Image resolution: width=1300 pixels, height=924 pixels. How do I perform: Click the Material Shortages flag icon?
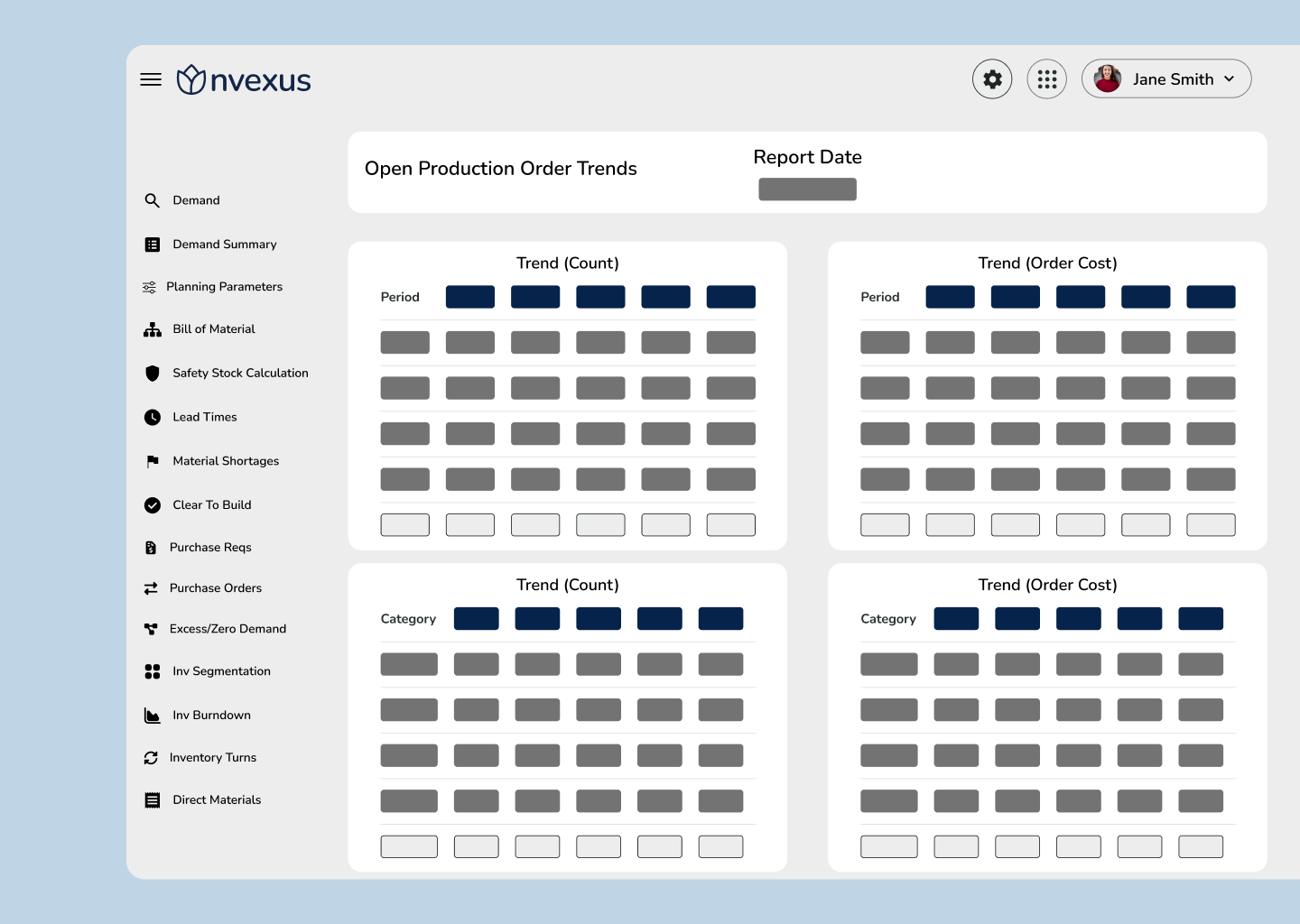[153, 461]
